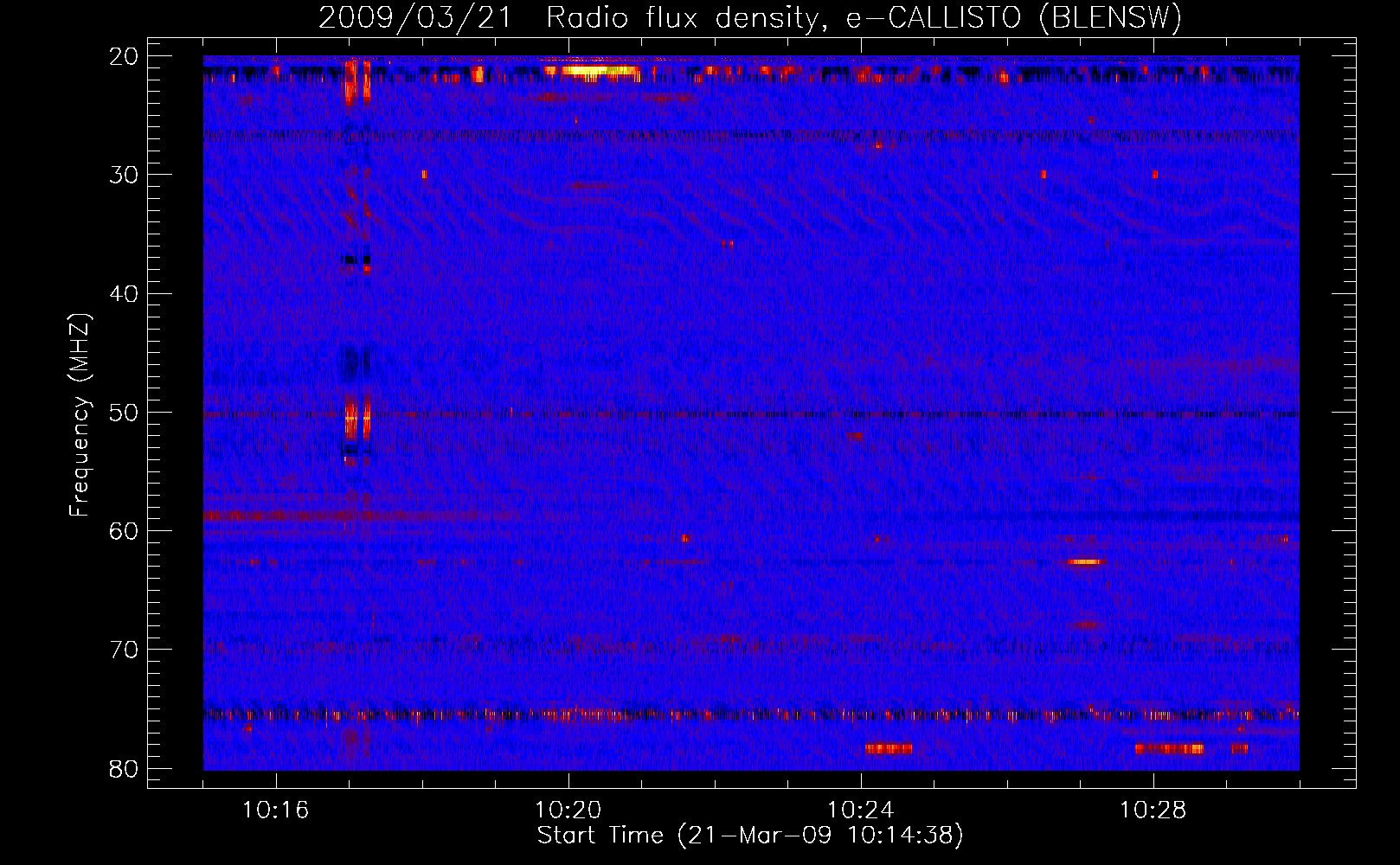The width and height of the screenshot is (1400, 865).
Task: Click the '80' frequency tick label
Action: pos(124,769)
